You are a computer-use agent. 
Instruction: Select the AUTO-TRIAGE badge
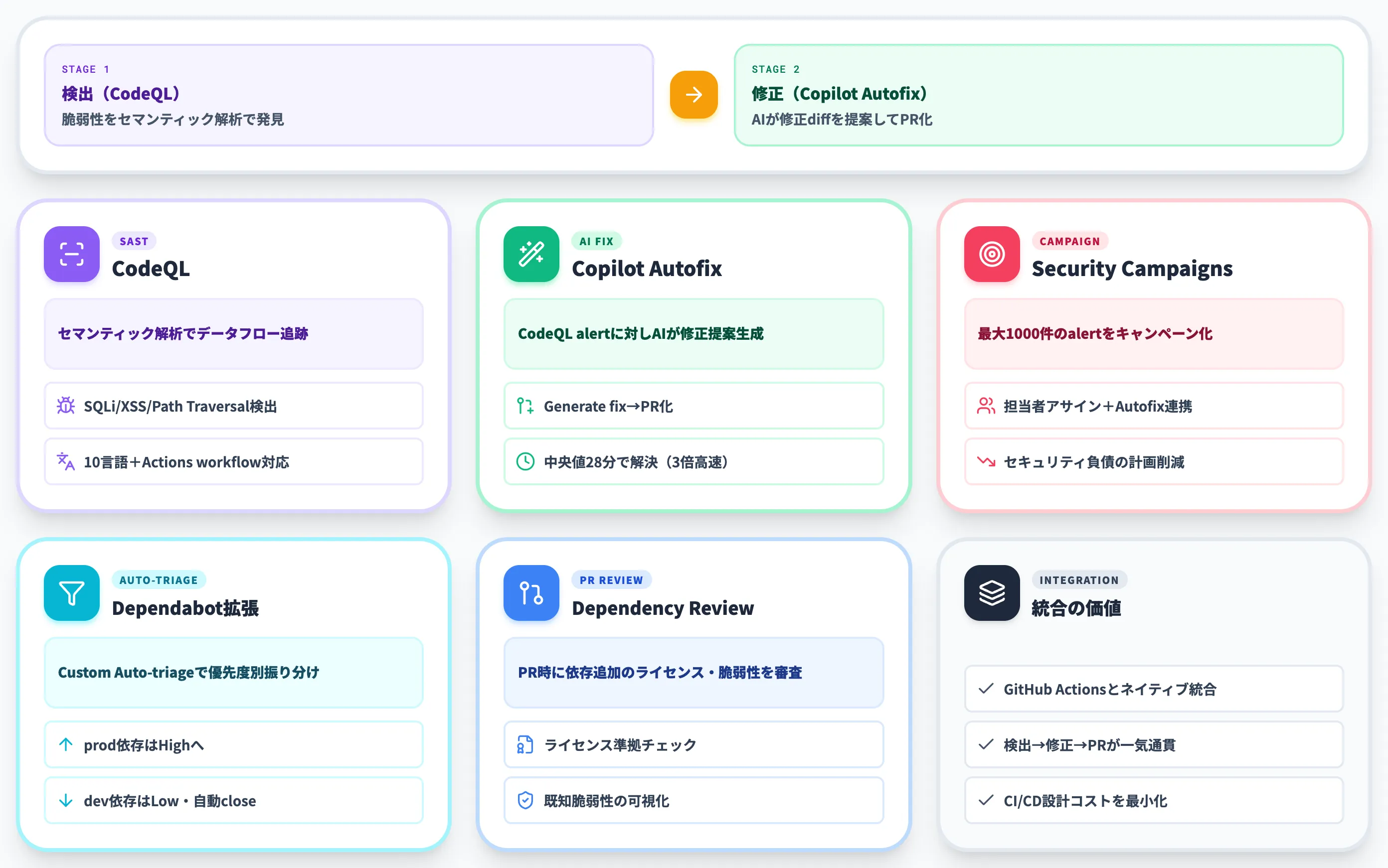pyautogui.click(x=159, y=580)
